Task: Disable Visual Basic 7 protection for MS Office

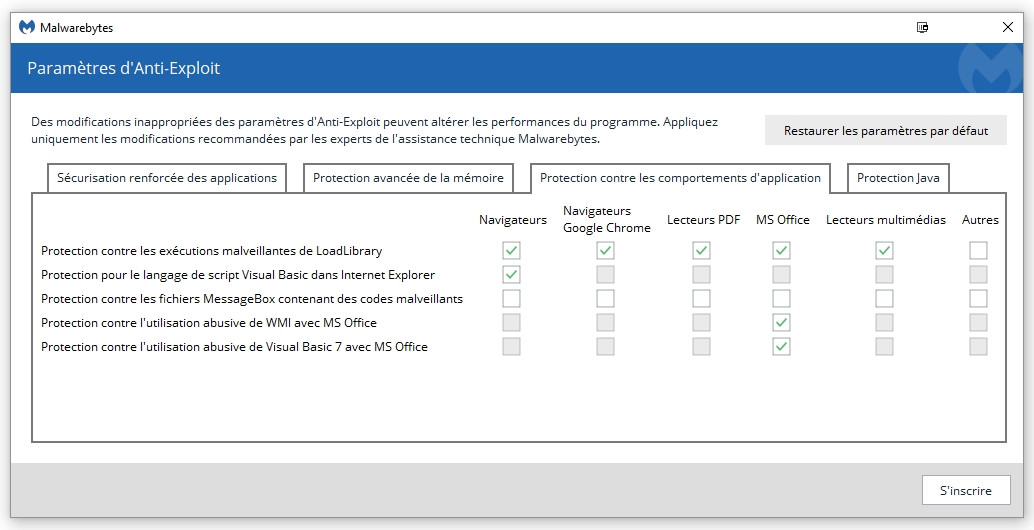Action: [x=782, y=347]
